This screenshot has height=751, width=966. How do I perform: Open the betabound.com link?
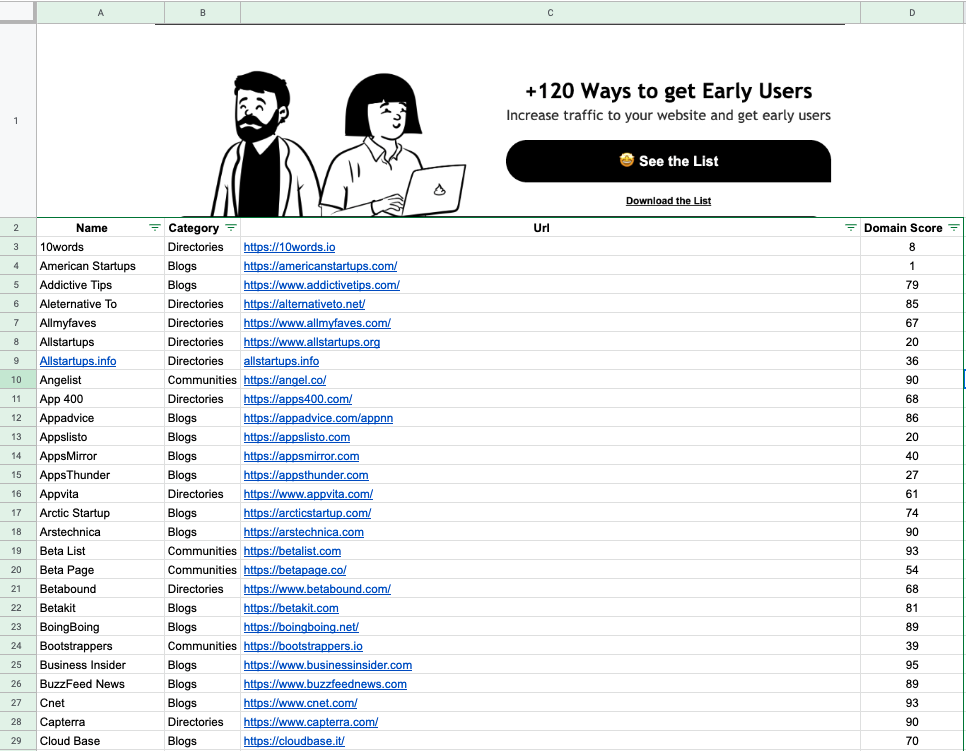(317, 590)
